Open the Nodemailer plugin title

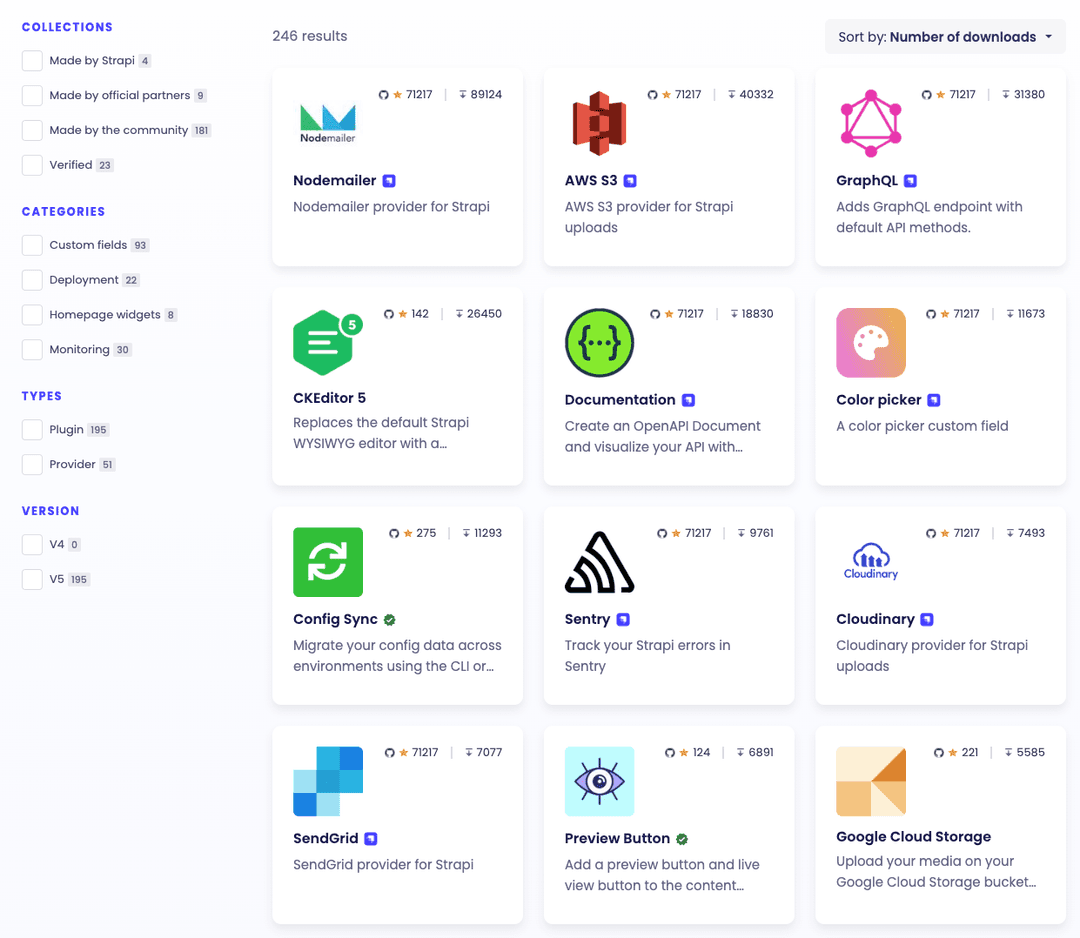click(335, 180)
